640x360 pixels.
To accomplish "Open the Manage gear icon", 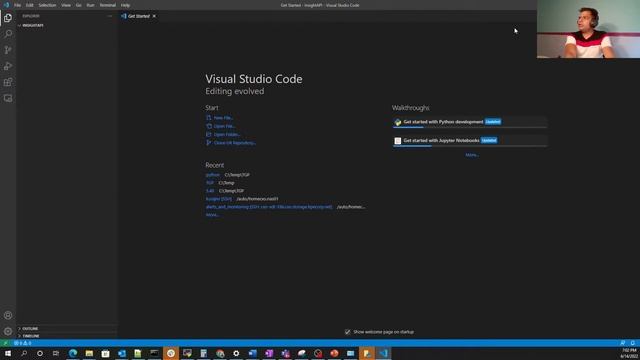I will tap(8, 331).
